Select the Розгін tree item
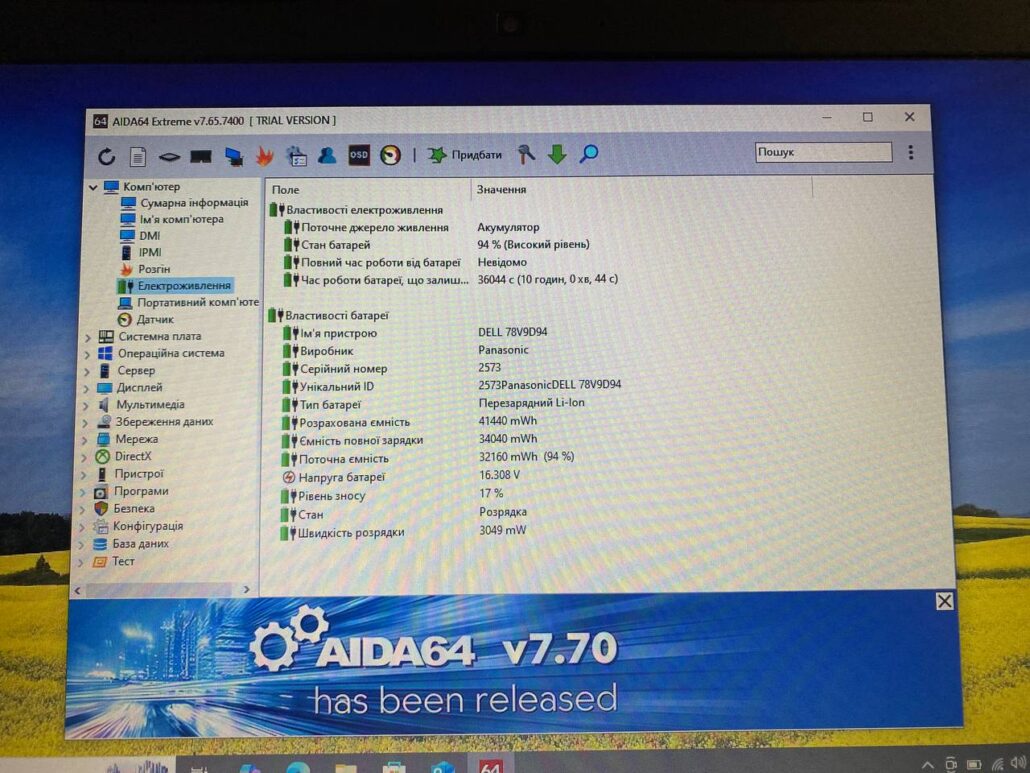This screenshot has height=773, width=1030. click(145, 269)
